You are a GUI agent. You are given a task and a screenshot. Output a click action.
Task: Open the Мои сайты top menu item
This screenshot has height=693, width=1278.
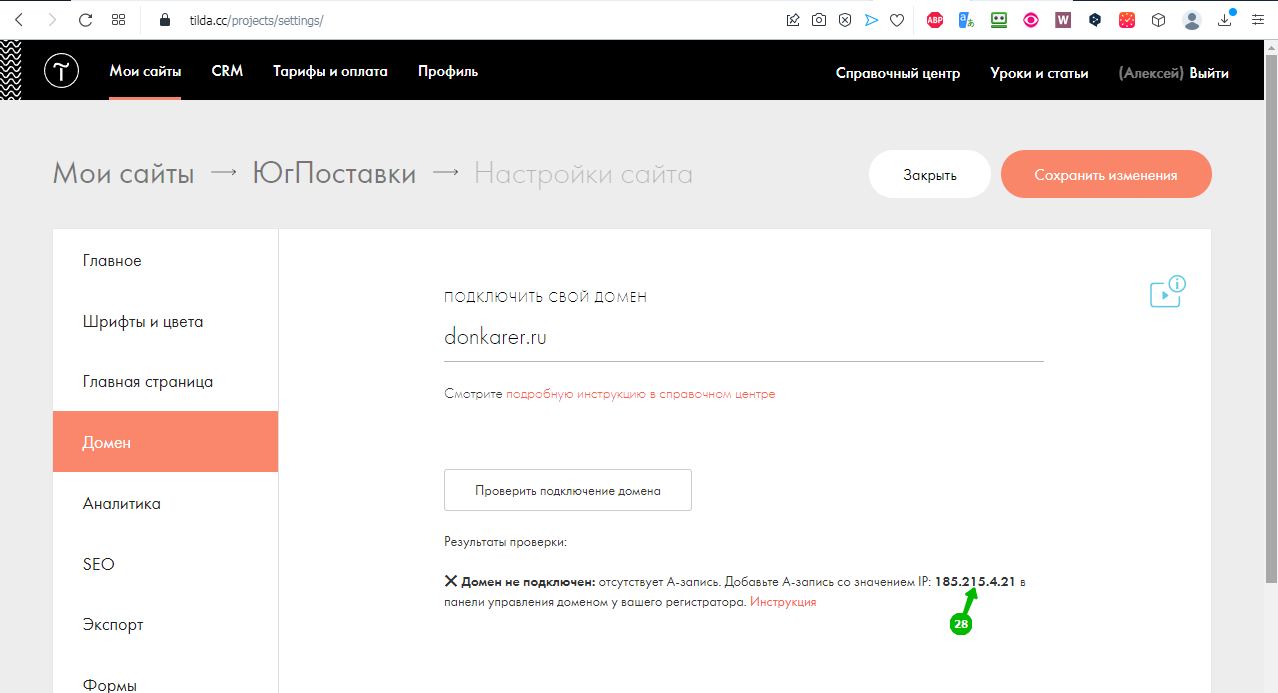click(145, 71)
